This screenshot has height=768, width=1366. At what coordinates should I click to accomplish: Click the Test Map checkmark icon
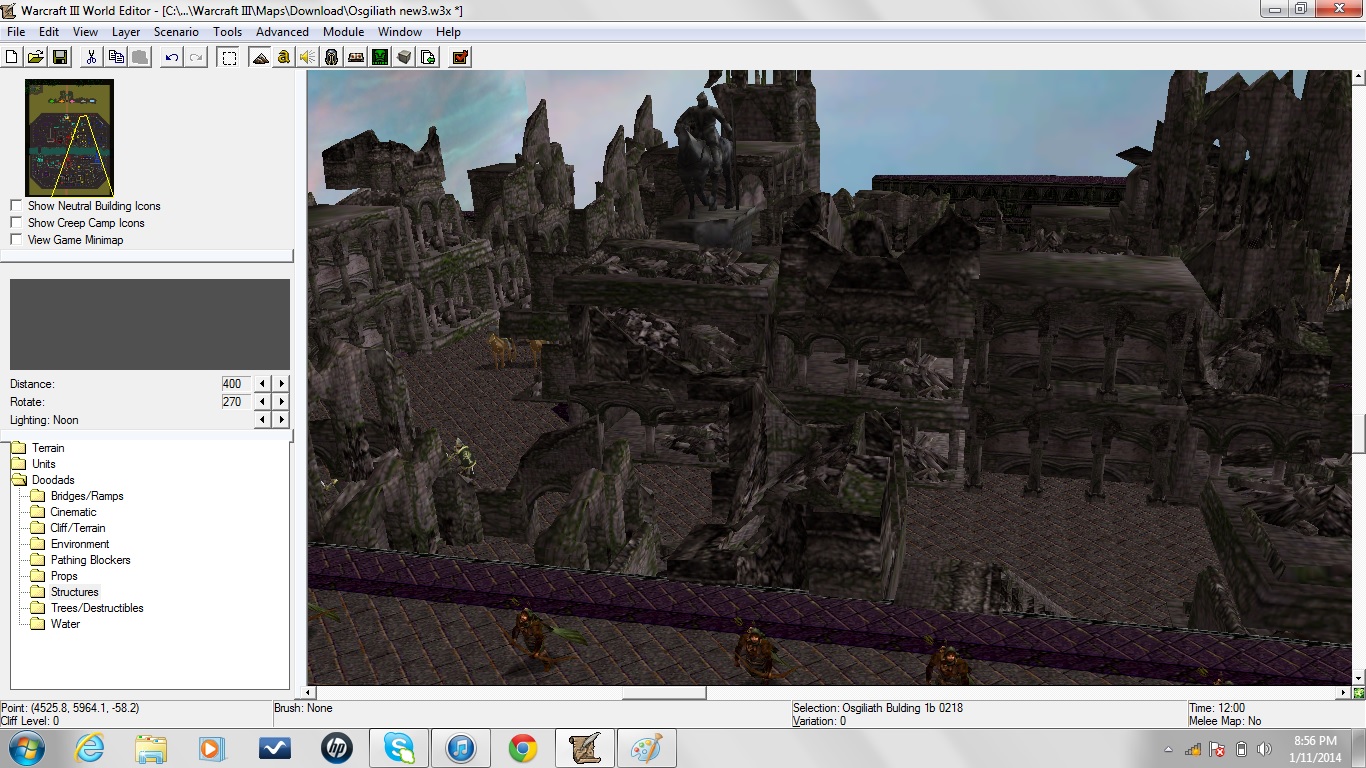(x=460, y=57)
